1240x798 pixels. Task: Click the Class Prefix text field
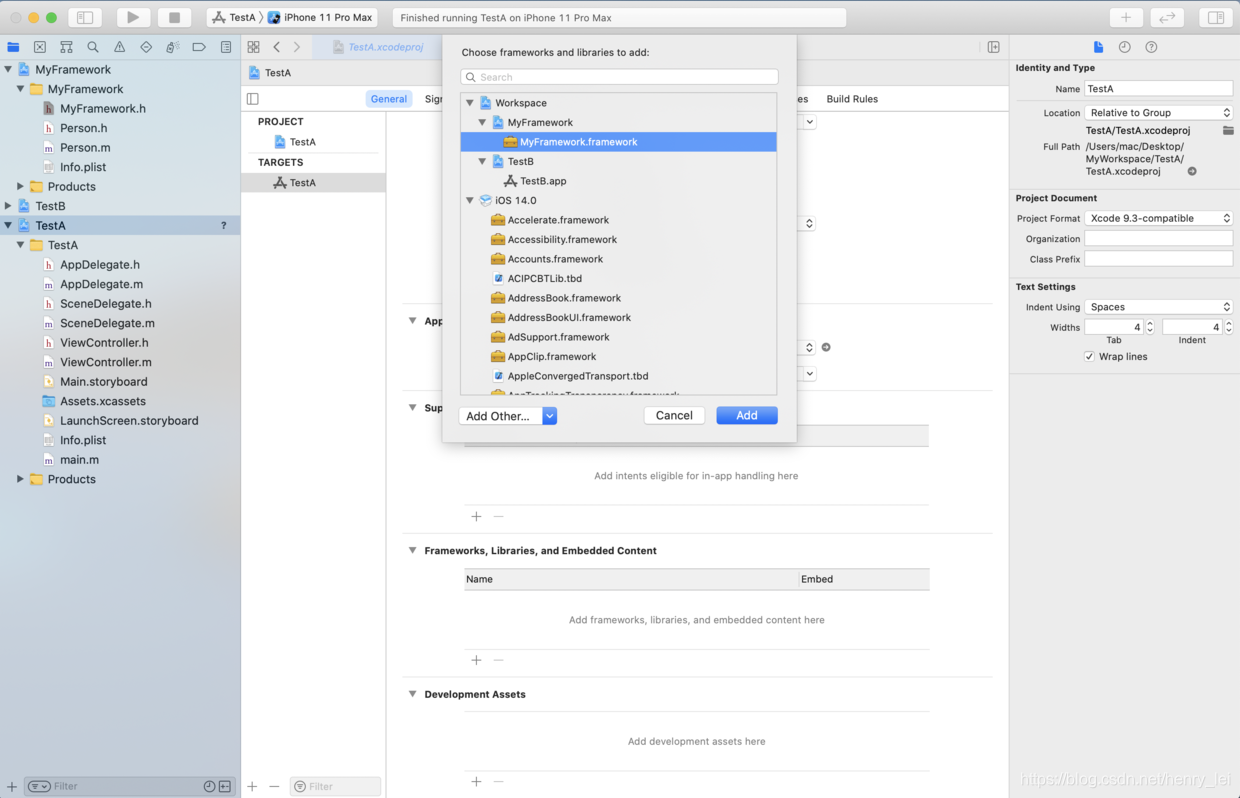pos(1159,259)
